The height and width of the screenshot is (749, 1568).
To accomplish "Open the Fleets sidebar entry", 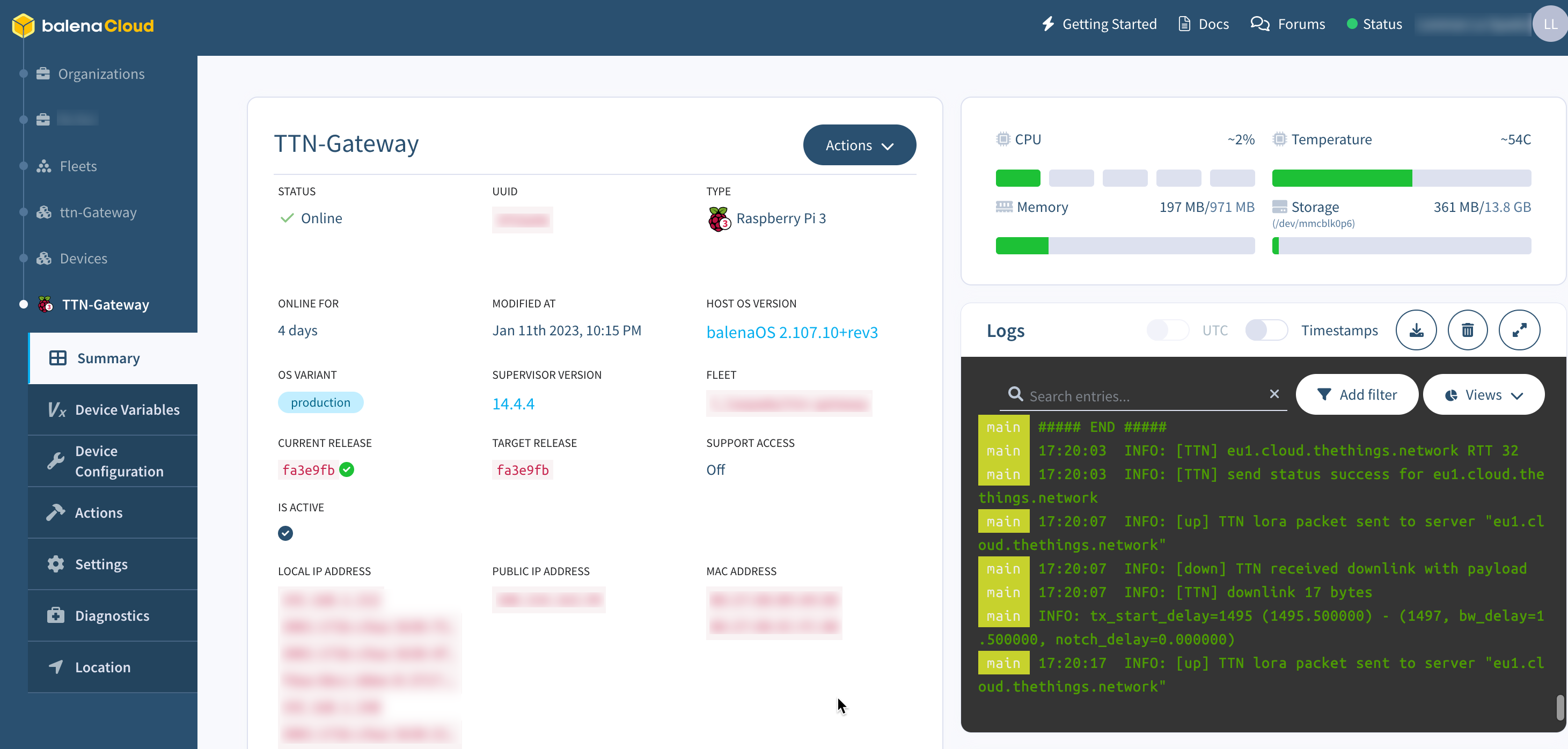I will click(x=67, y=166).
